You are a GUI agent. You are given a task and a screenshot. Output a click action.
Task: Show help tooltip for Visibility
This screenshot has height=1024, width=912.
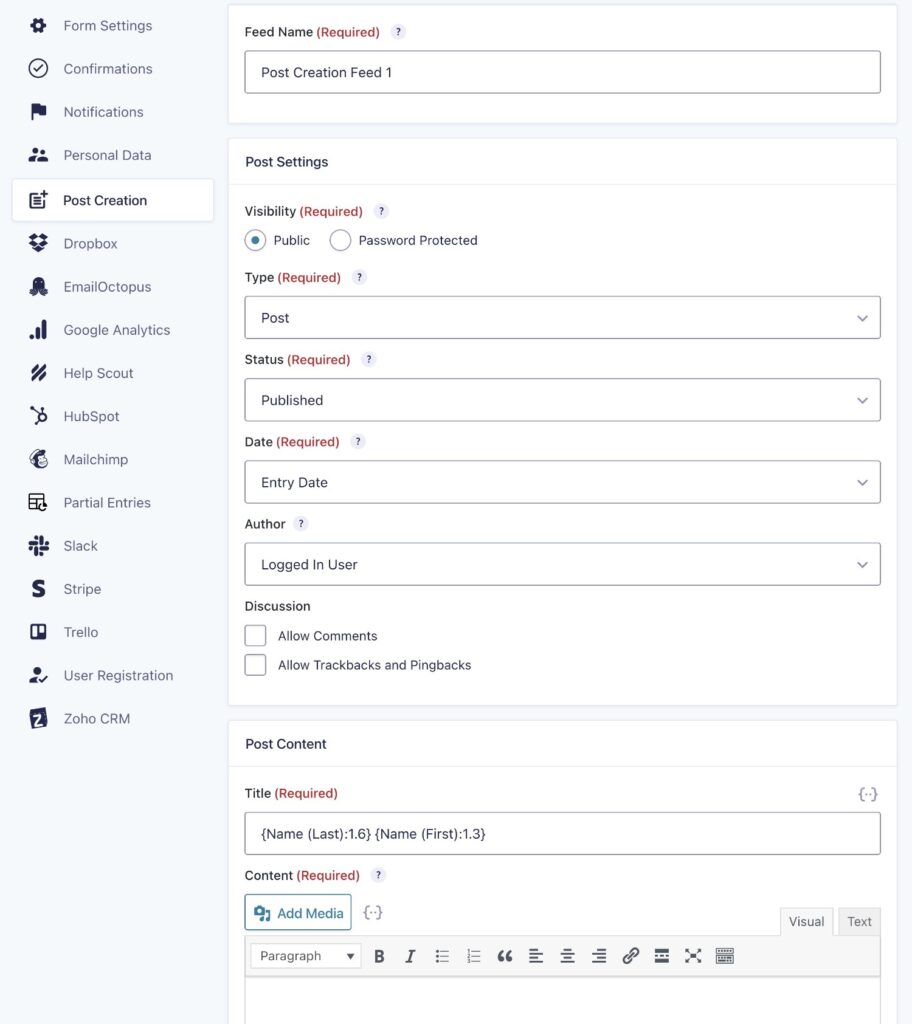381,211
